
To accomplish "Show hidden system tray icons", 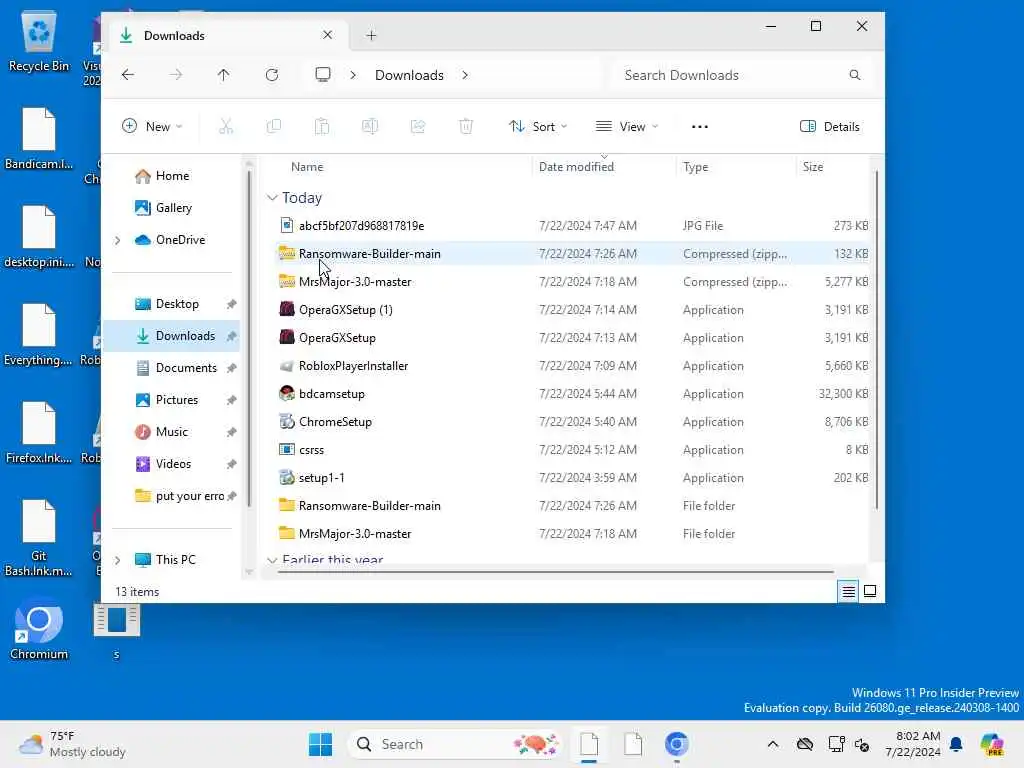I will pos(773,744).
